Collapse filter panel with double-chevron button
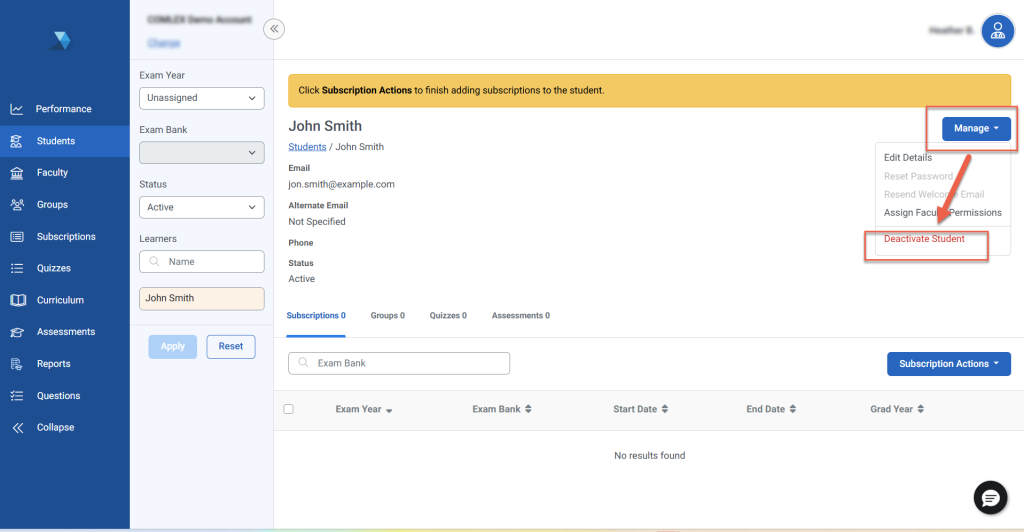Screen dimensions: 1024x532 click(274, 29)
